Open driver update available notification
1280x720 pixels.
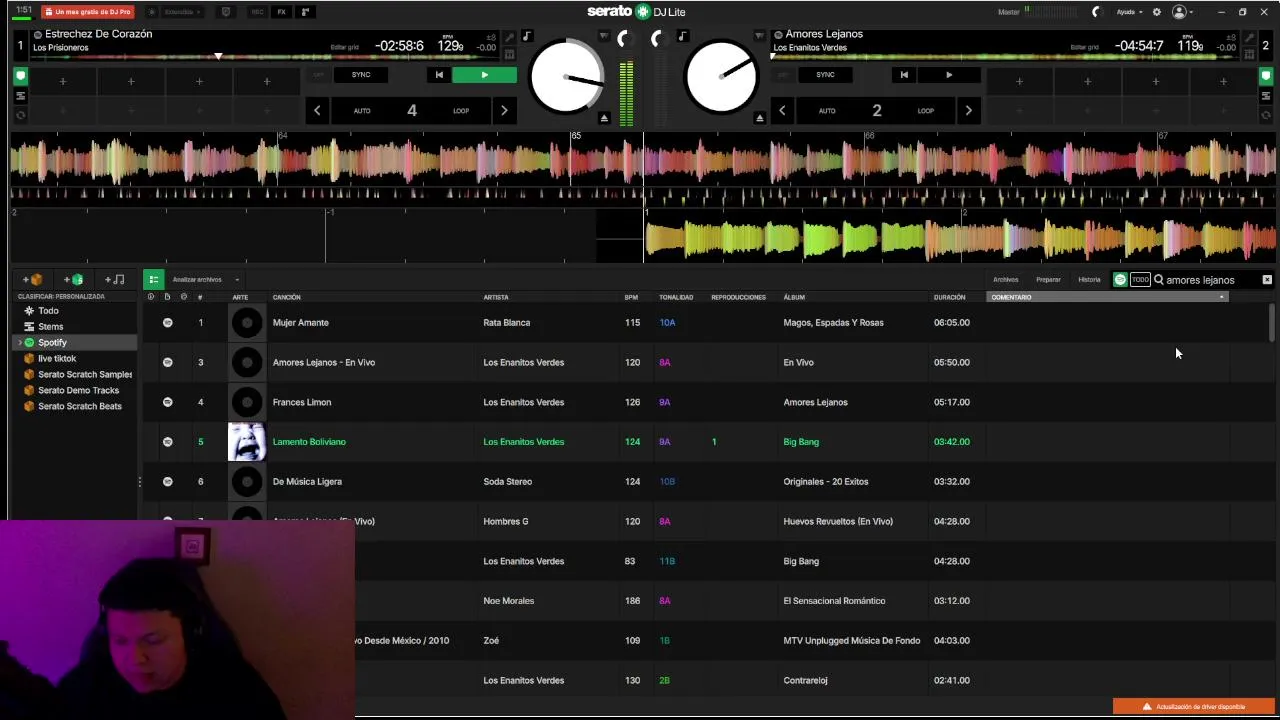tap(1195, 707)
